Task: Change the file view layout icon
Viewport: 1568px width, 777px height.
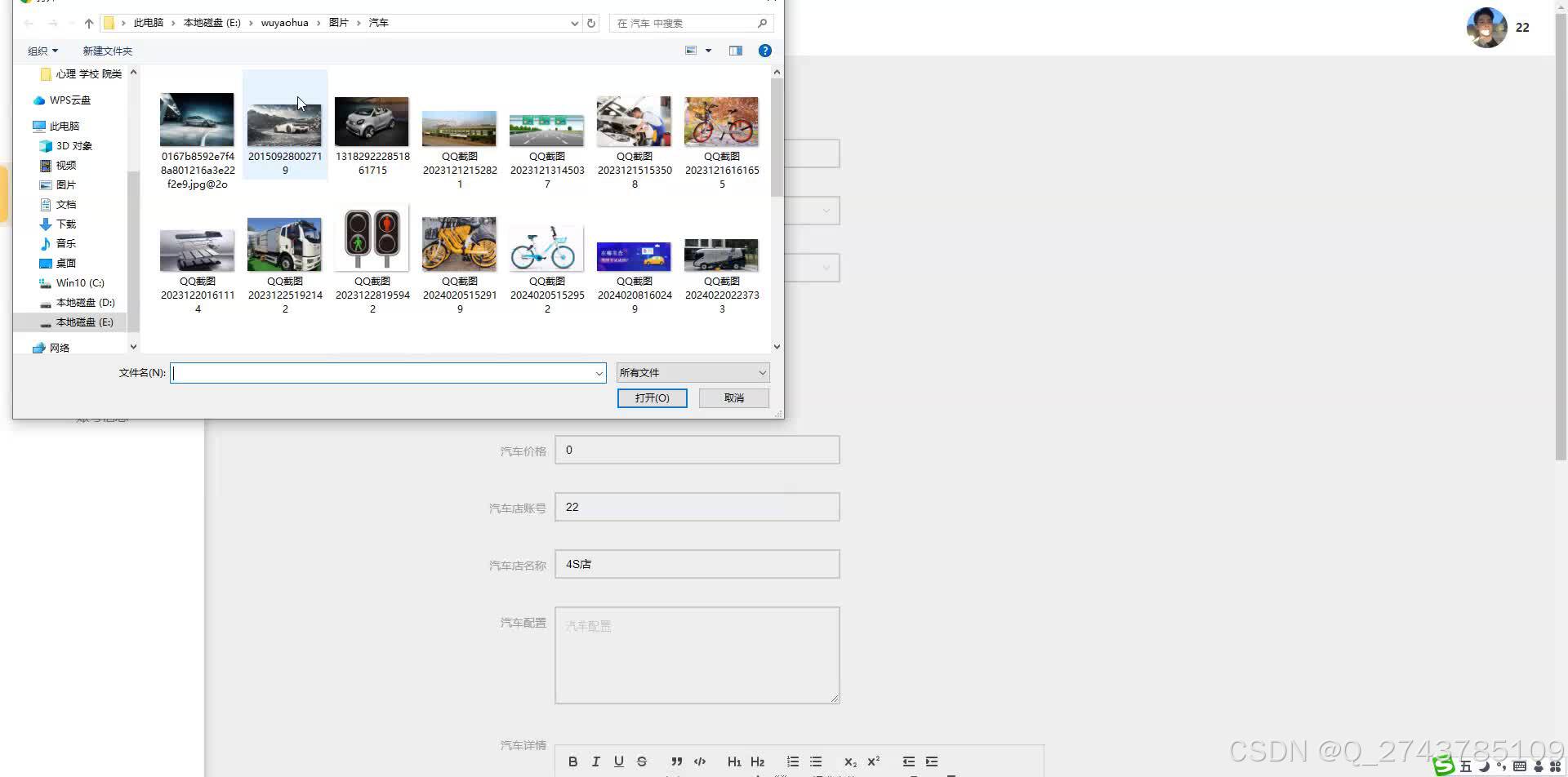Action: coord(691,51)
